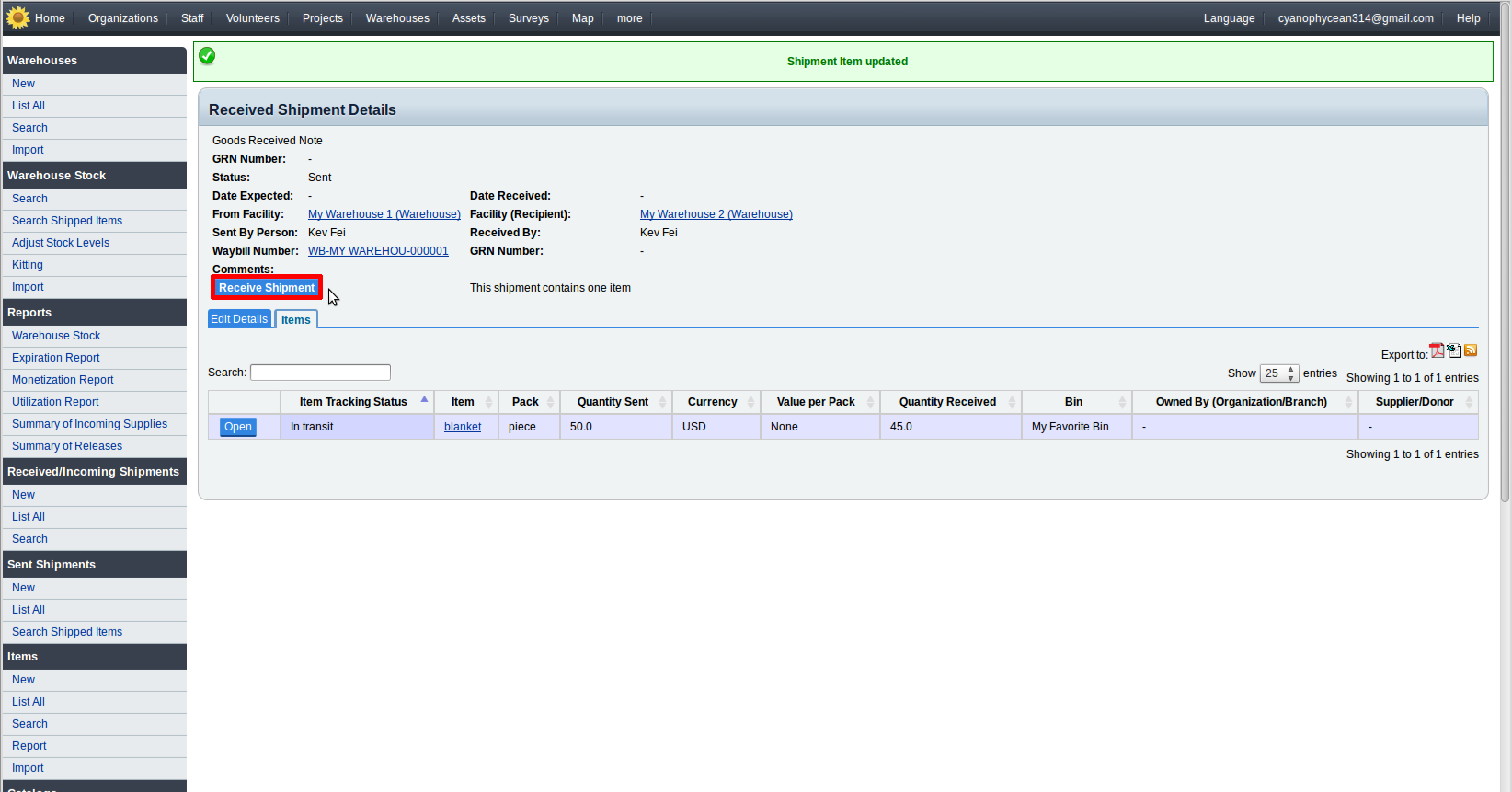
Task: Click the Open button for blanket row
Action: 238,427
